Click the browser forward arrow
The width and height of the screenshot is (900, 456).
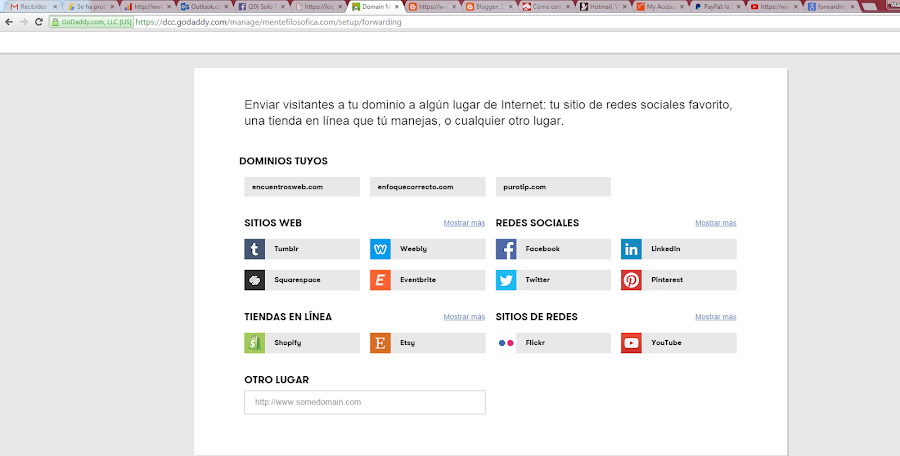click(24, 22)
